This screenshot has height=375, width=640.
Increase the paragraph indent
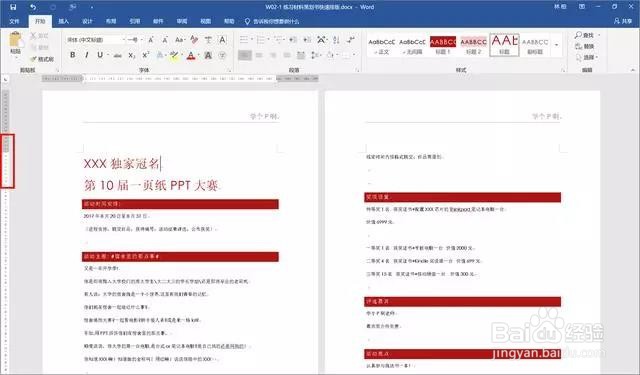point(307,40)
